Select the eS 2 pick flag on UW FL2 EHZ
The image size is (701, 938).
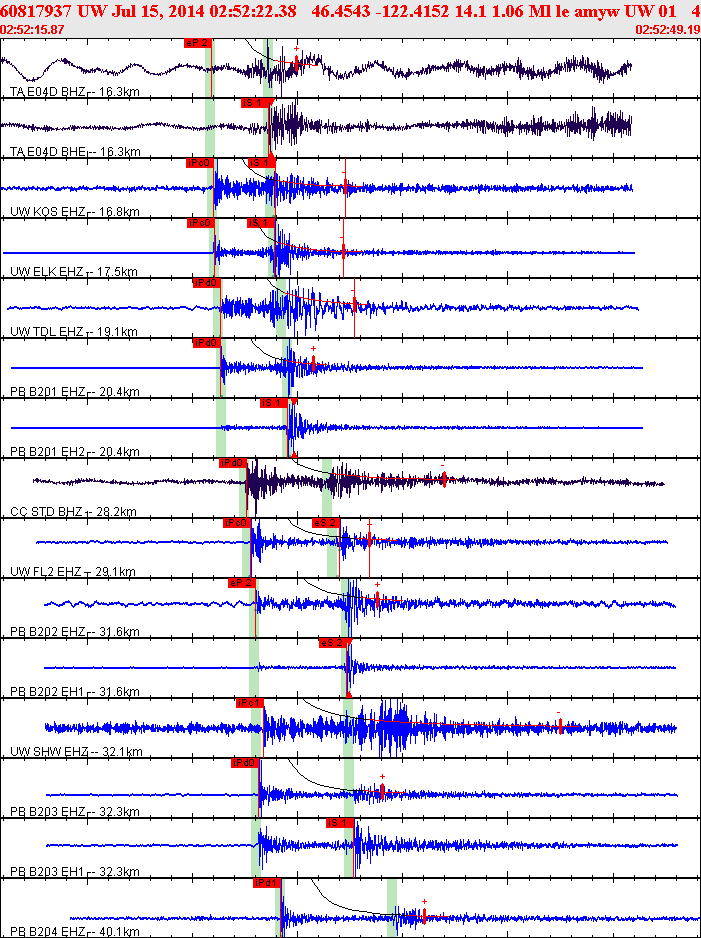tap(326, 523)
